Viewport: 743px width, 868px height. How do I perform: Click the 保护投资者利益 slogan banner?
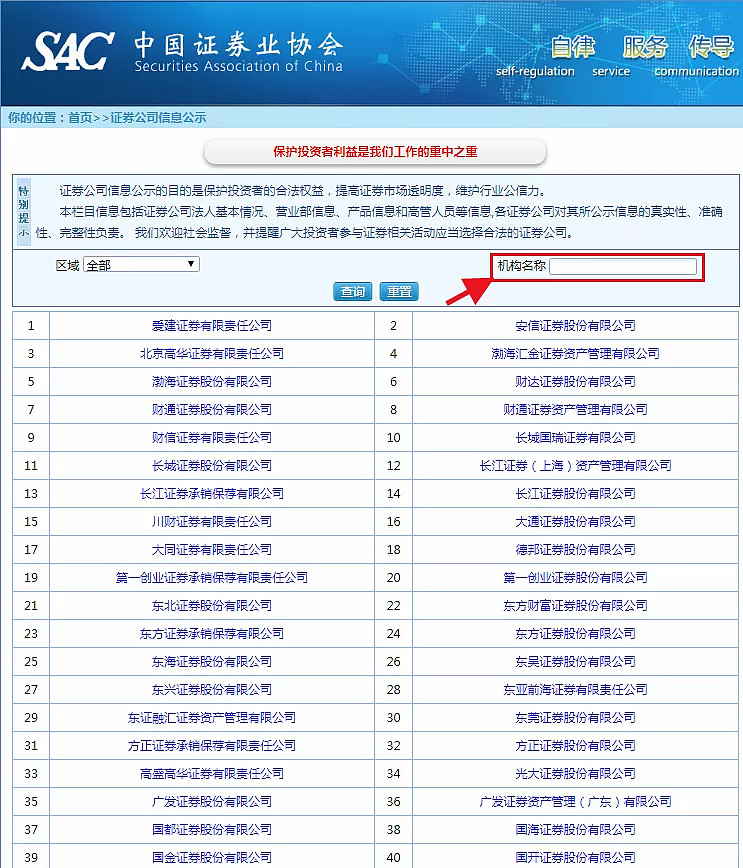(375, 152)
